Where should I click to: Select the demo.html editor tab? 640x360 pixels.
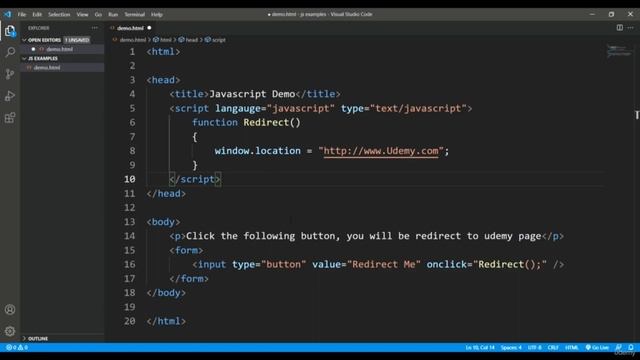pyautogui.click(x=130, y=28)
